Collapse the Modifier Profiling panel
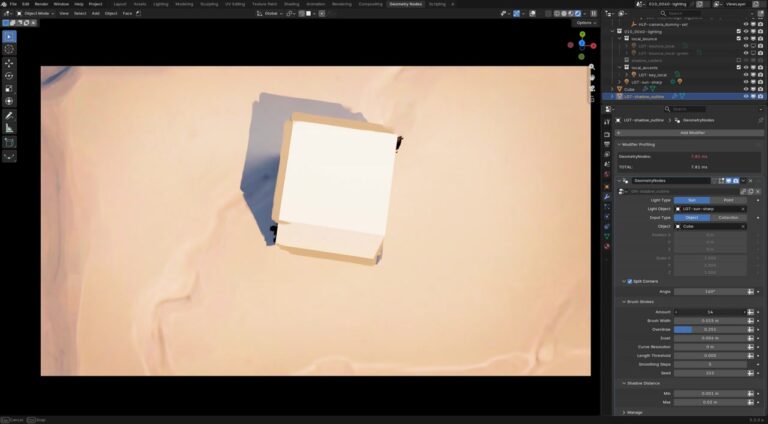The height and width of the screenshot is (424, 768). (x=619, y=144)
